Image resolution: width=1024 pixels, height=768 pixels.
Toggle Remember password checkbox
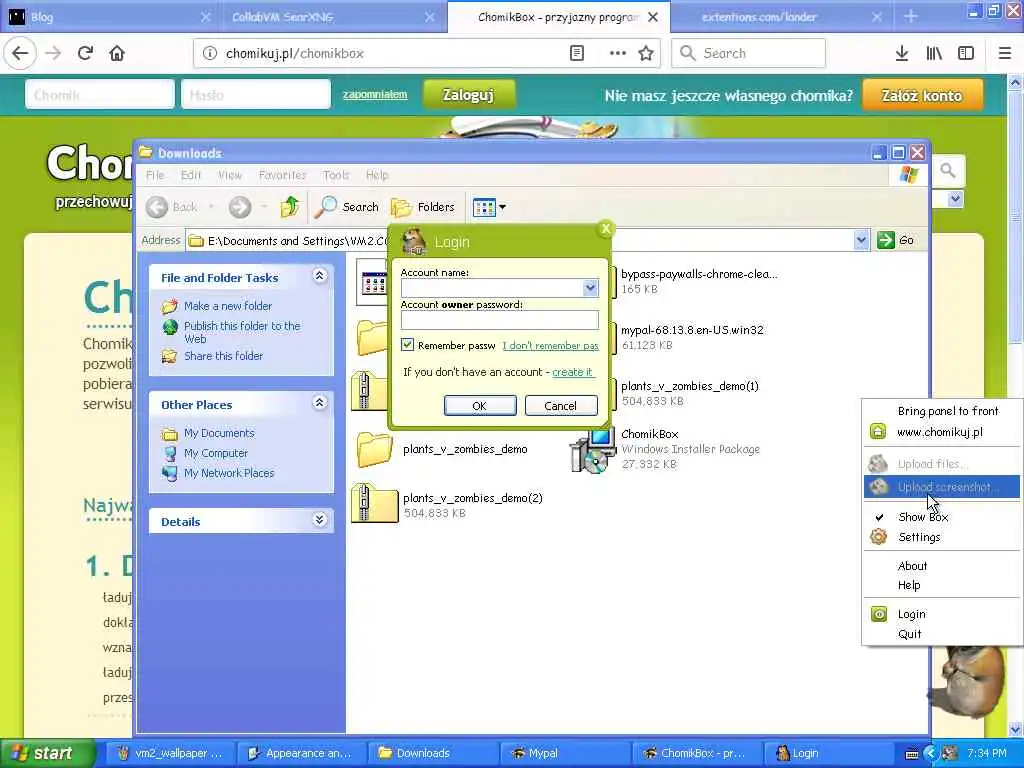pos(408,345)
